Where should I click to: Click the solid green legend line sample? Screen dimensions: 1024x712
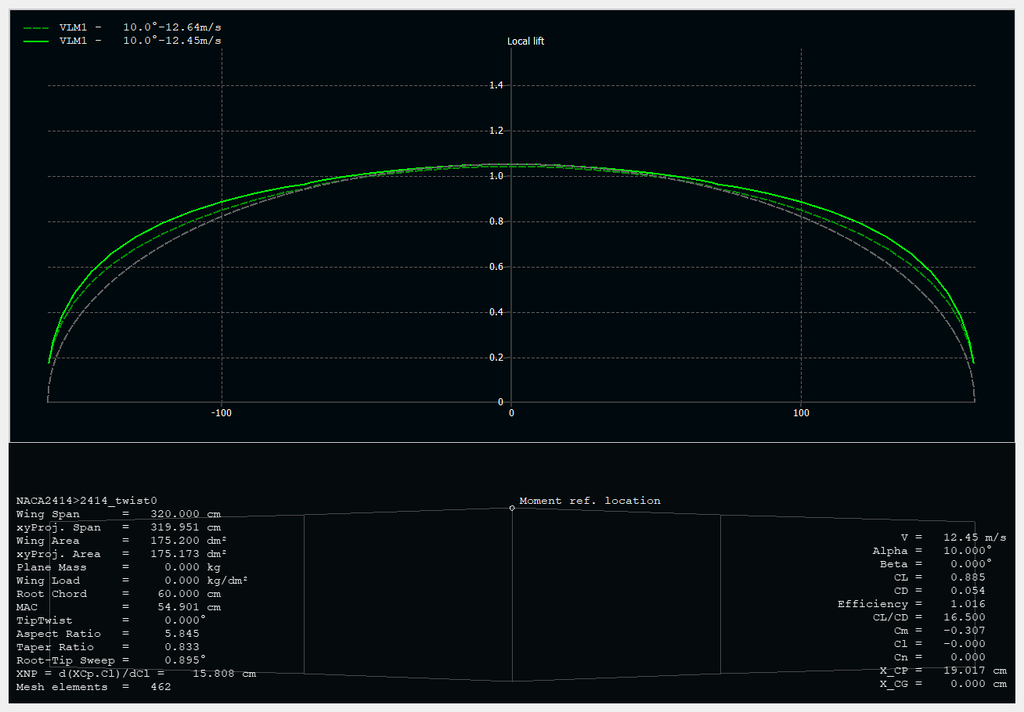tap(35, 41)
